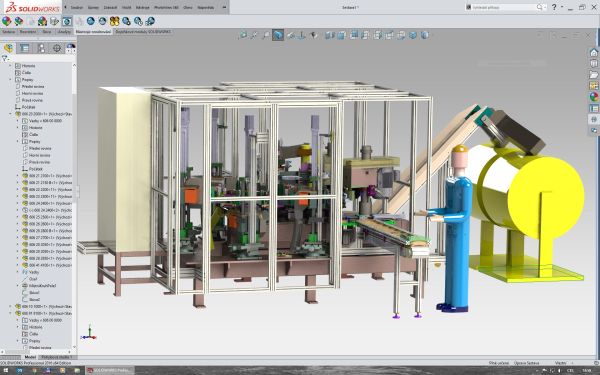Select Přední rovina in the feature tree
The height and width of the screenshot is (375, 600).
coord(33,86)
